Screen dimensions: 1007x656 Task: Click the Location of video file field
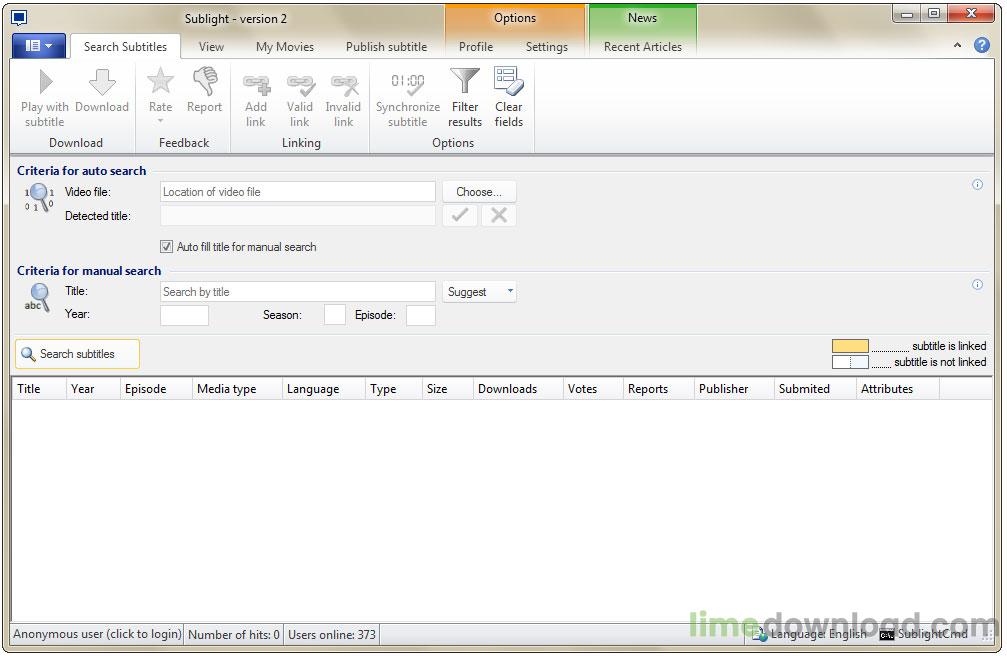point(297,192)
